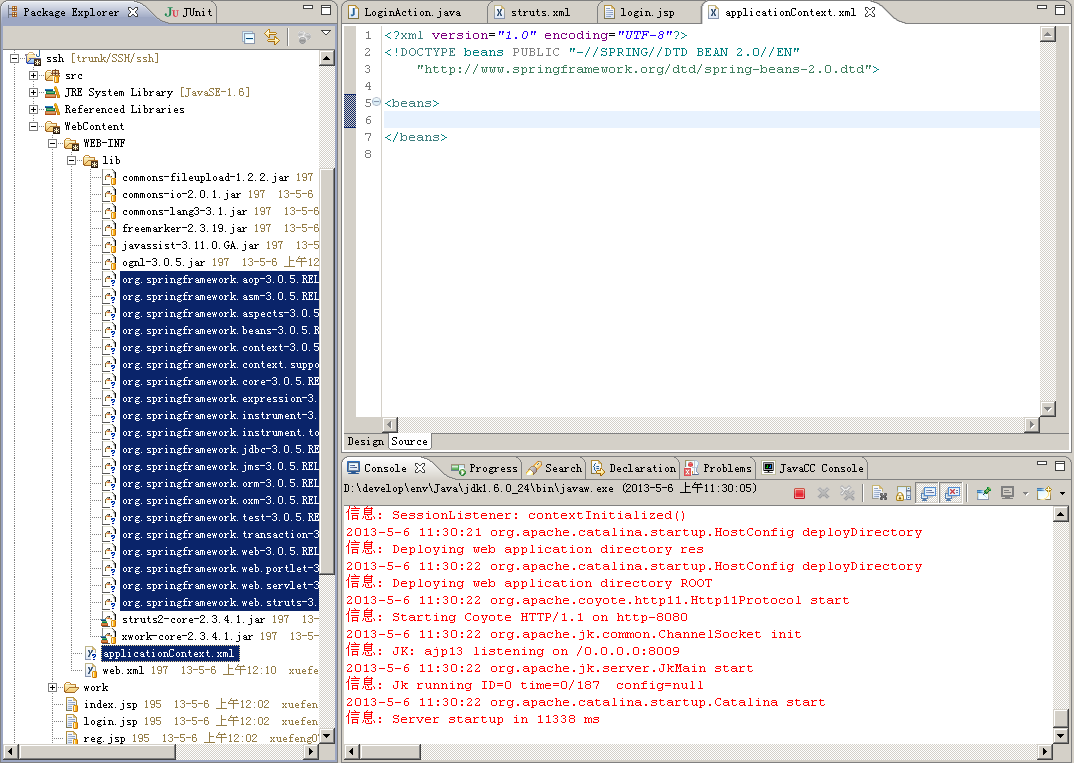Collapse the WEB-INF folder

(x=52, y=144)
